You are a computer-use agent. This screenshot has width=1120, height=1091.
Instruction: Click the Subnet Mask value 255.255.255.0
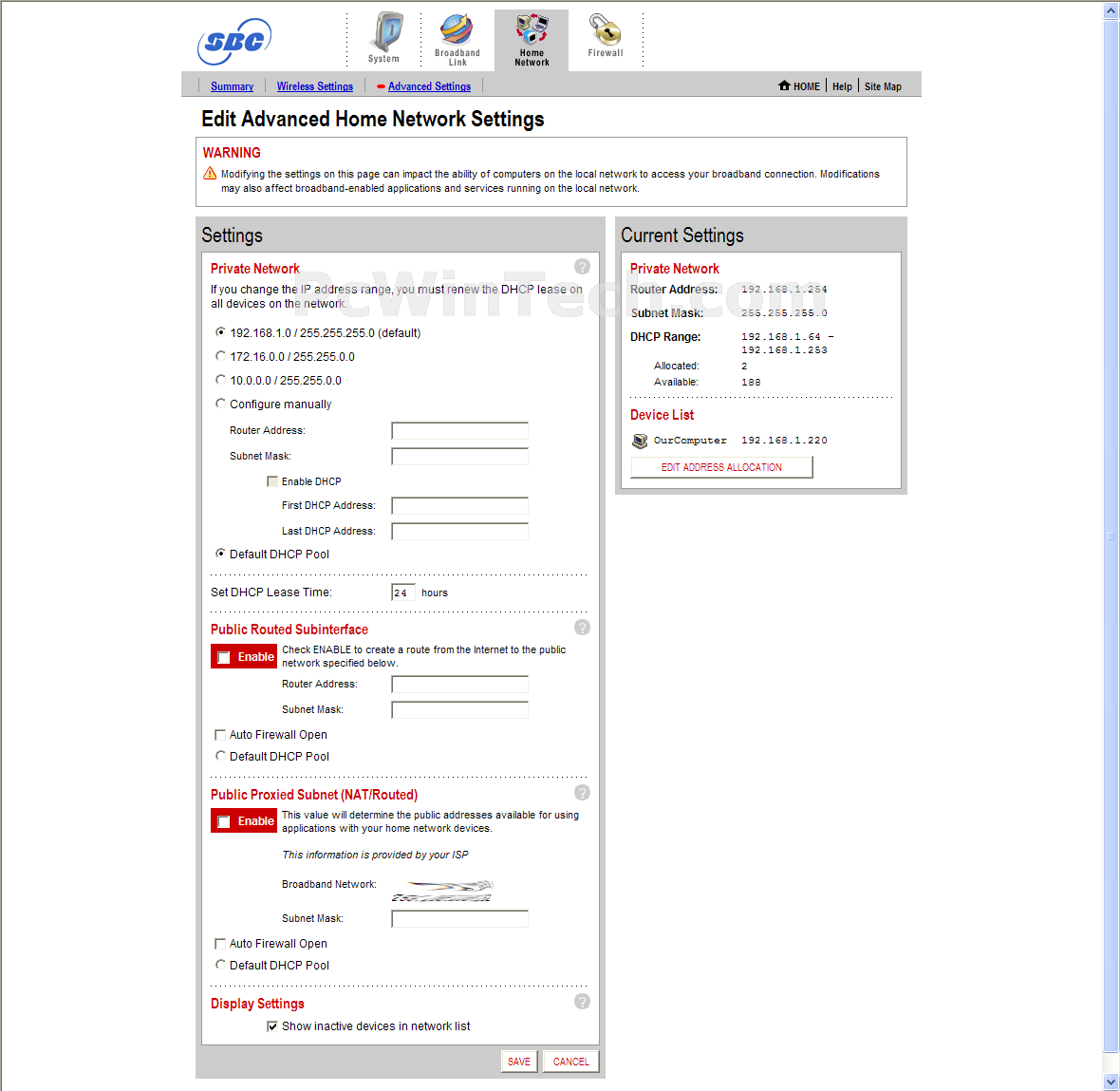(784, 313)
